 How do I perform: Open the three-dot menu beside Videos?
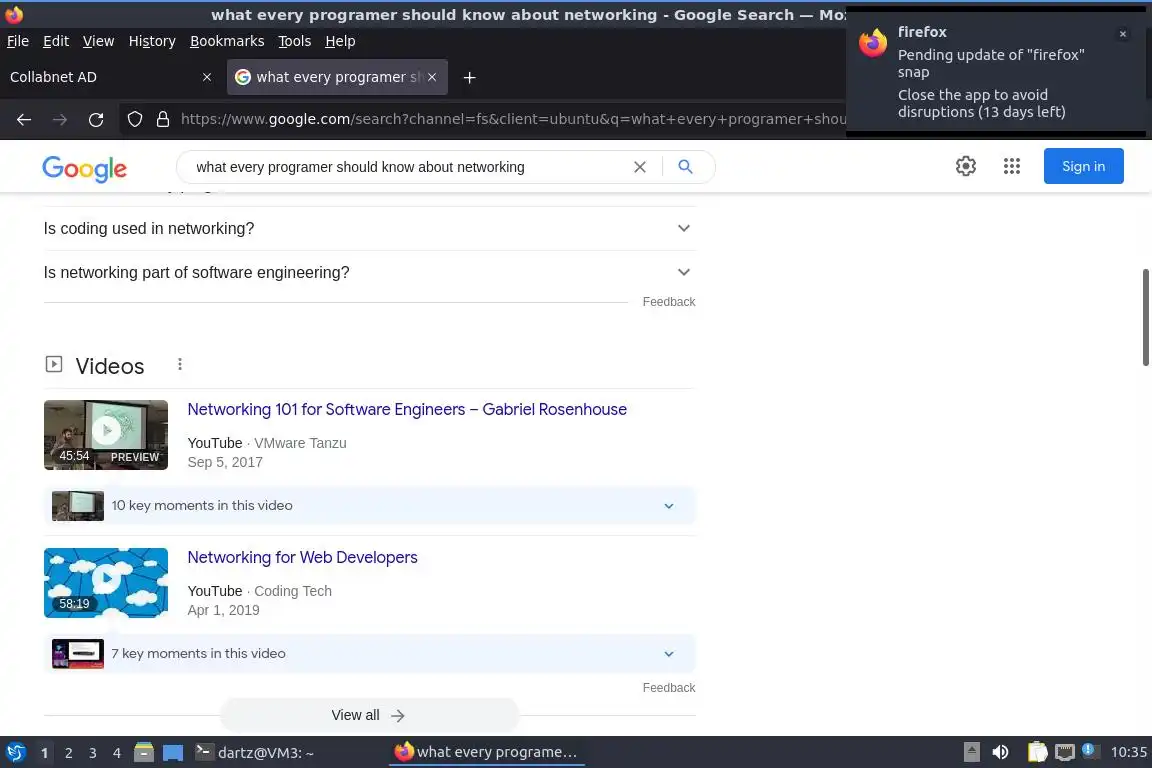click(179, 365)
